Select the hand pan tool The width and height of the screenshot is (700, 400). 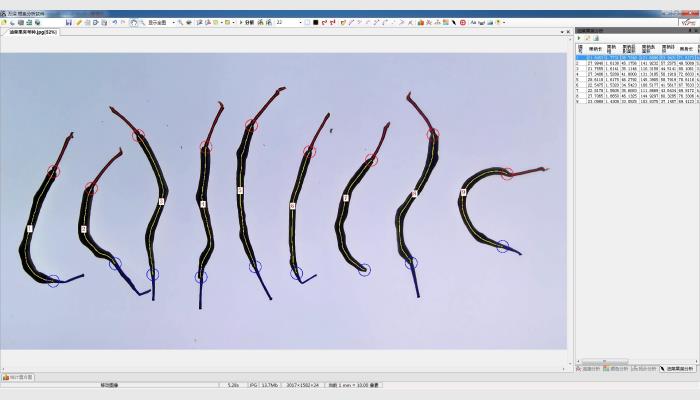pos(134,22)
